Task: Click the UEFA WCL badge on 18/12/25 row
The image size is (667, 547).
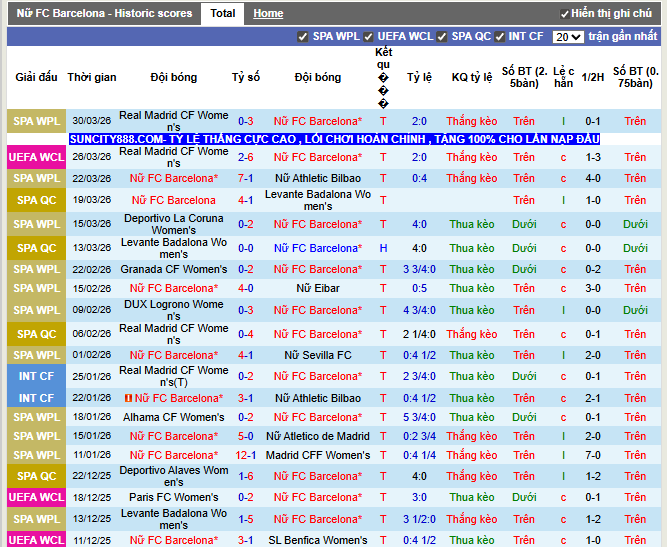Action: (36, 497)
